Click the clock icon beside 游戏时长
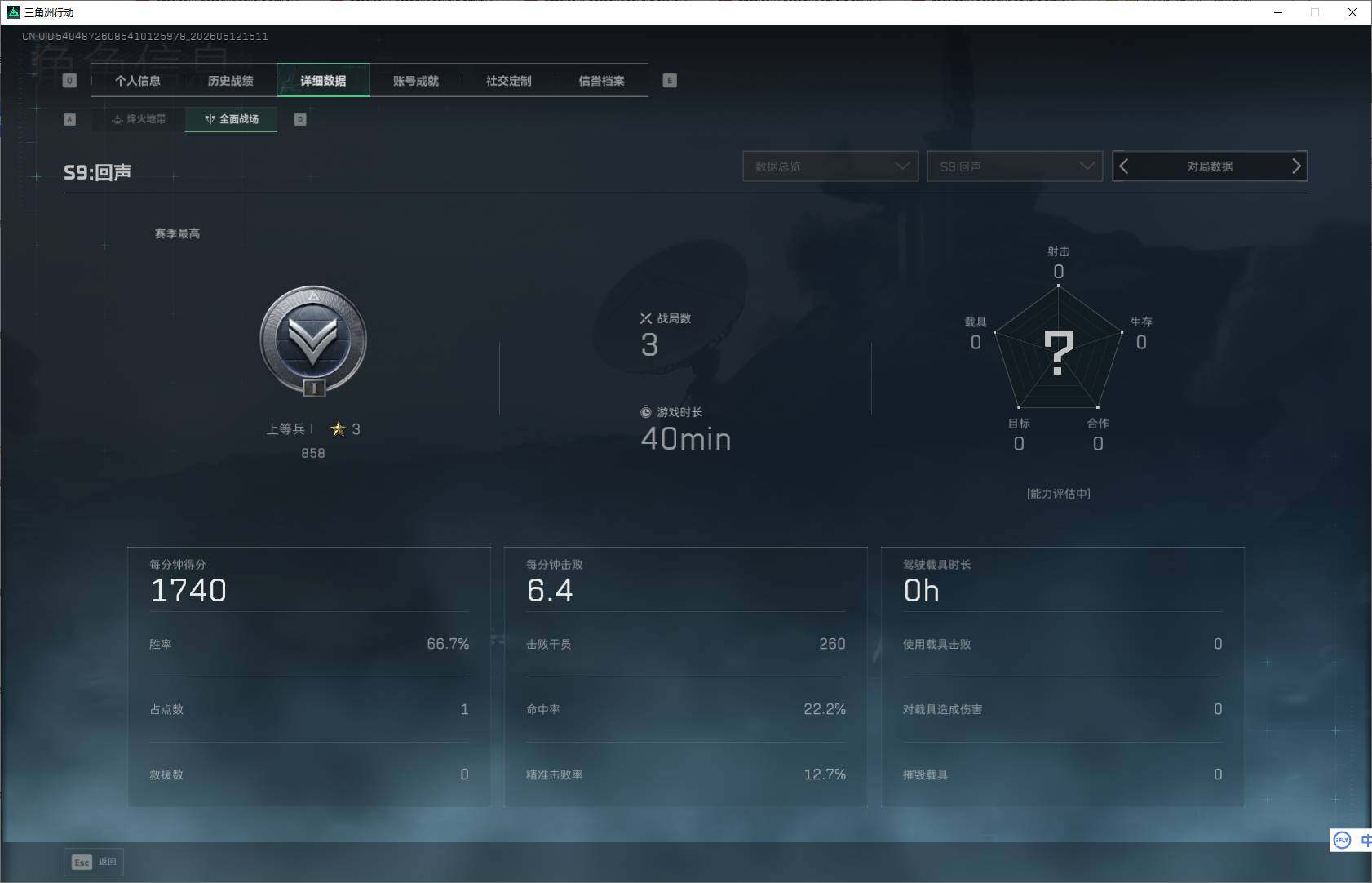The width and height of the screenshot is (1372, 883). [x=646, y=412]
